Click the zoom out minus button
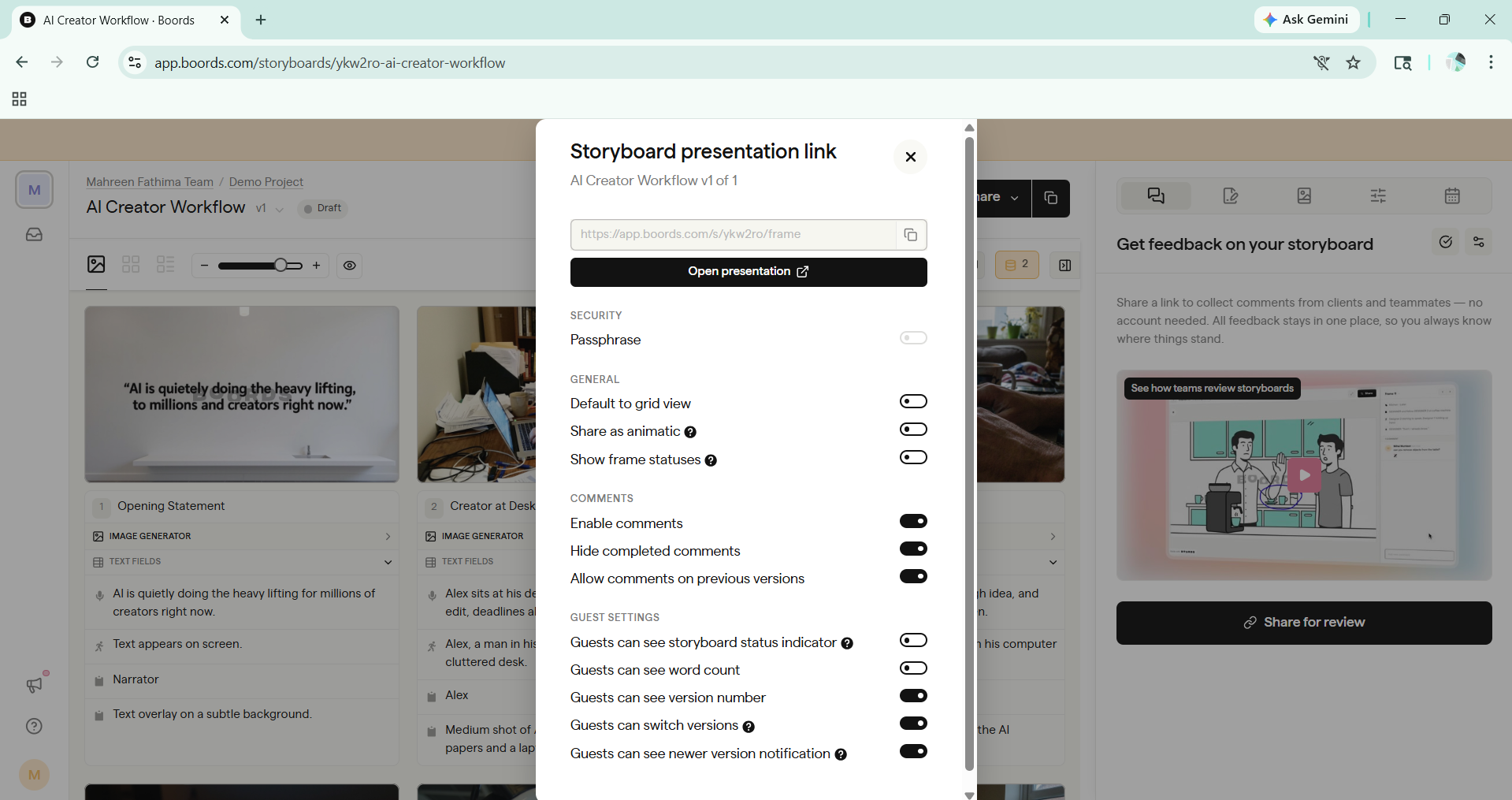Image resolution: width=1512 pixels, height=800 pixels. 204,266
